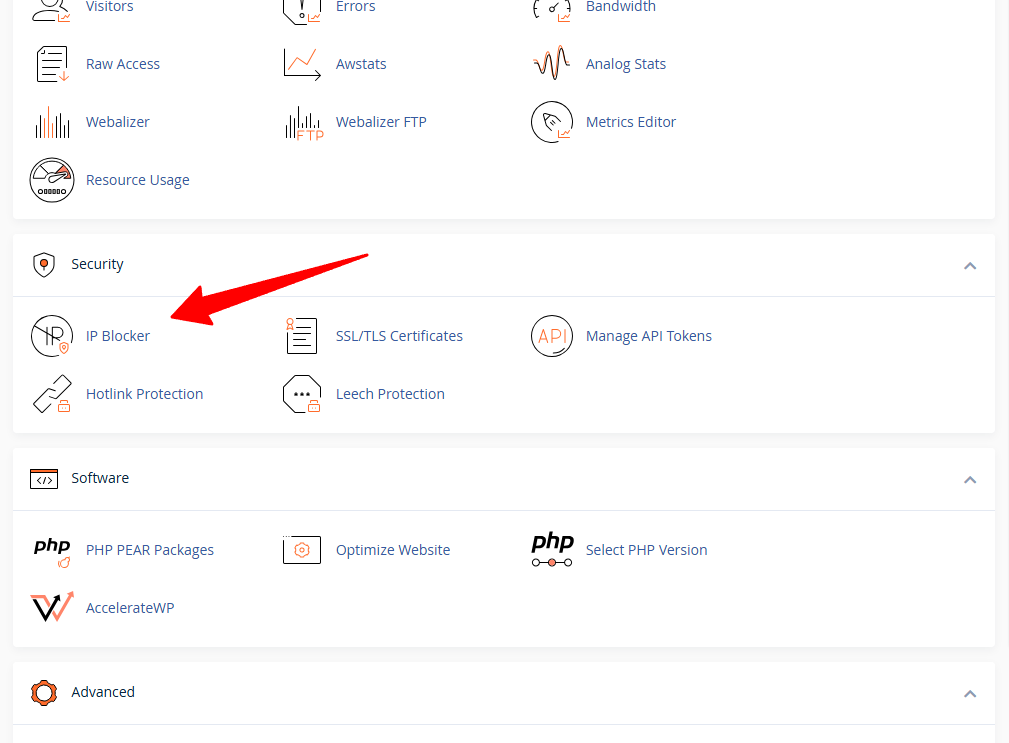
Task: Collapse the Security section chevron
Action: (x=970, y=266)
